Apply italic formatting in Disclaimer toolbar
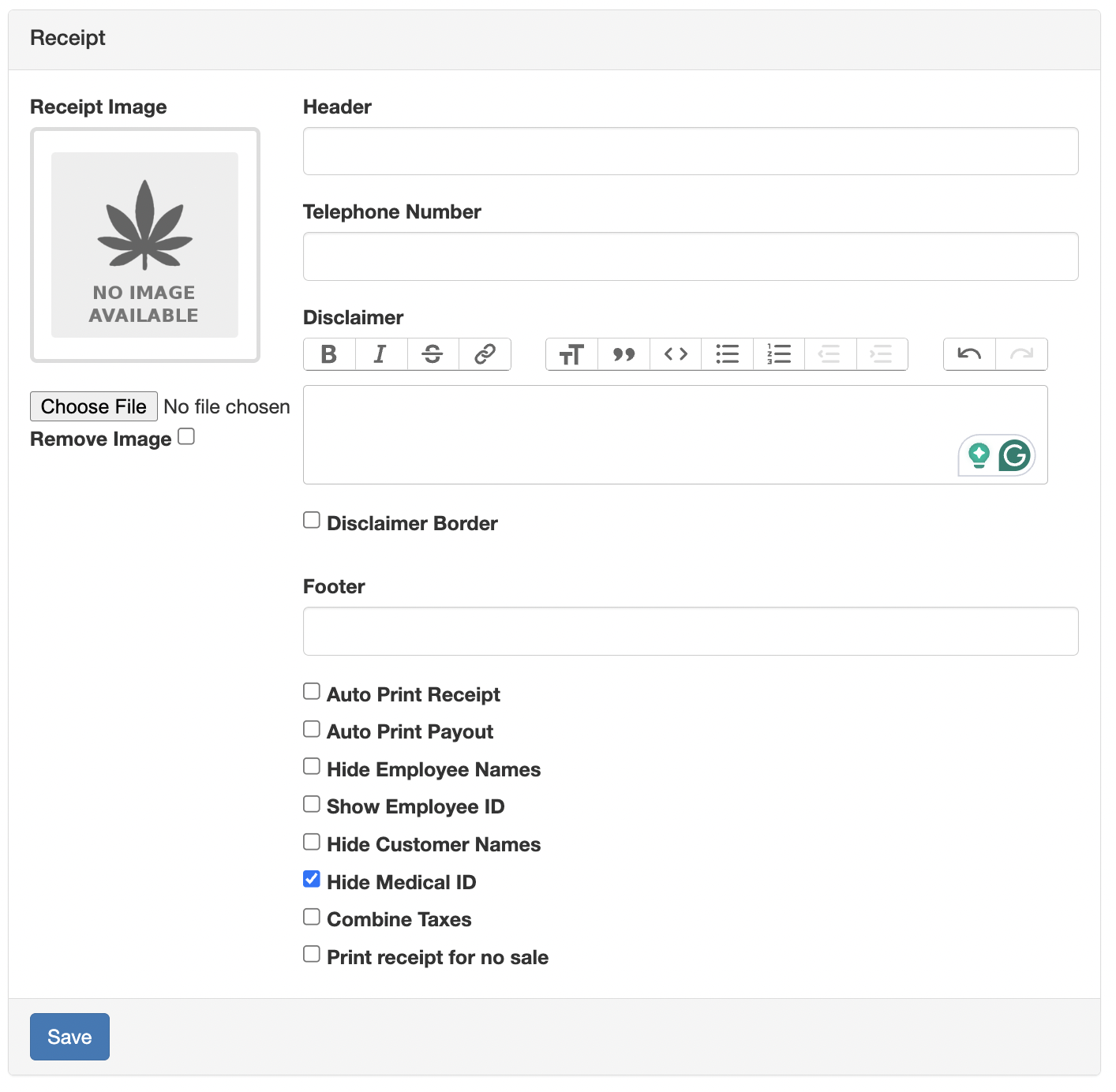Screen dimensions: 1116x1092 381,354
